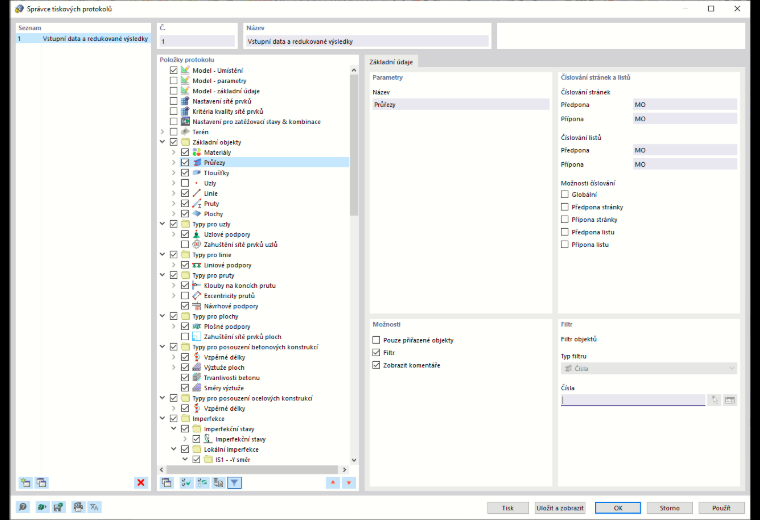Screen dimensions: 760x520
Task: Click the Tisk button
Action: (x=507, y=508)
